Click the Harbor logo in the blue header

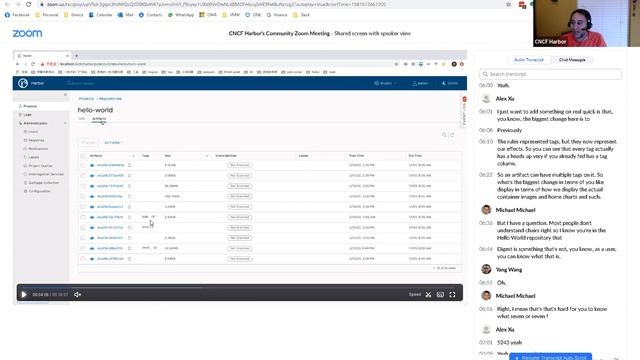coord(23,83)
